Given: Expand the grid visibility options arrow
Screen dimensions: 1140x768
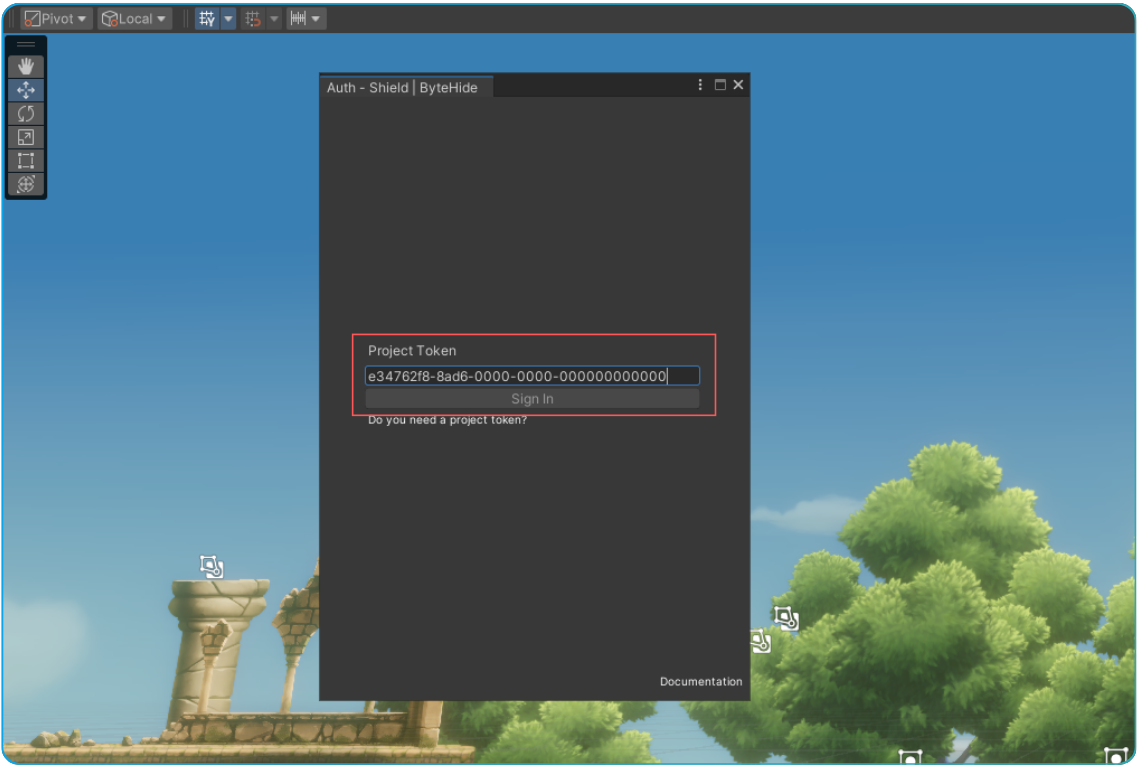Looking at the screenshot, I should [x=228, y=19].
